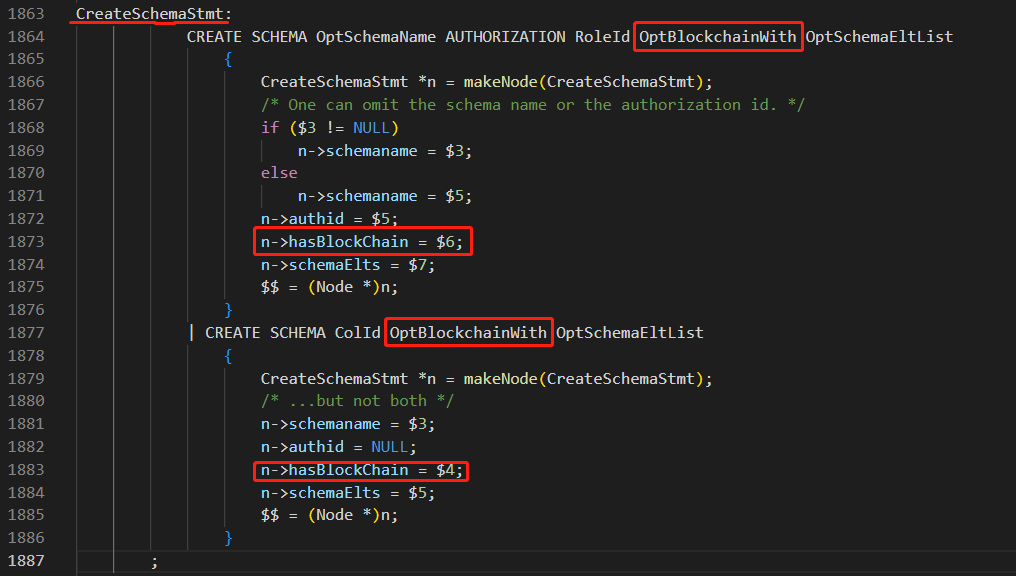1016x576 pixels.
Task: Click n->authid = NULL statement
Action: 338,446
